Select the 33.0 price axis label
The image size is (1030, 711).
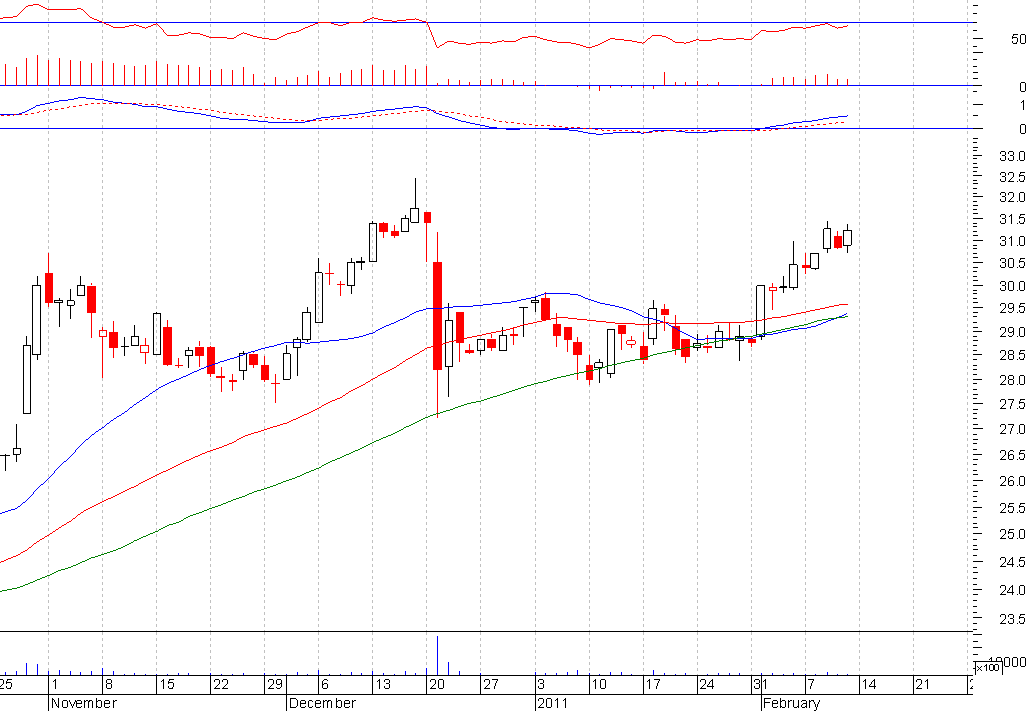[1012, 156]
